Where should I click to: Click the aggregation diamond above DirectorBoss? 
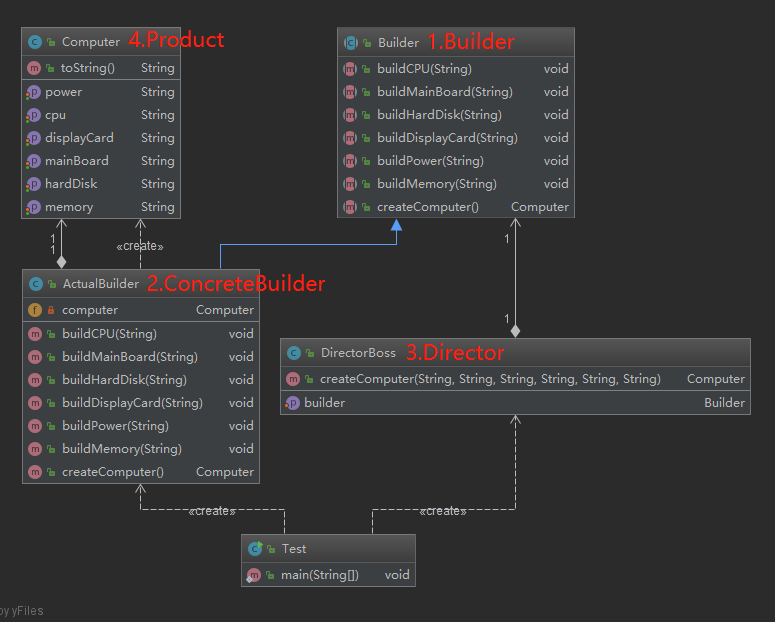[516, 331]
